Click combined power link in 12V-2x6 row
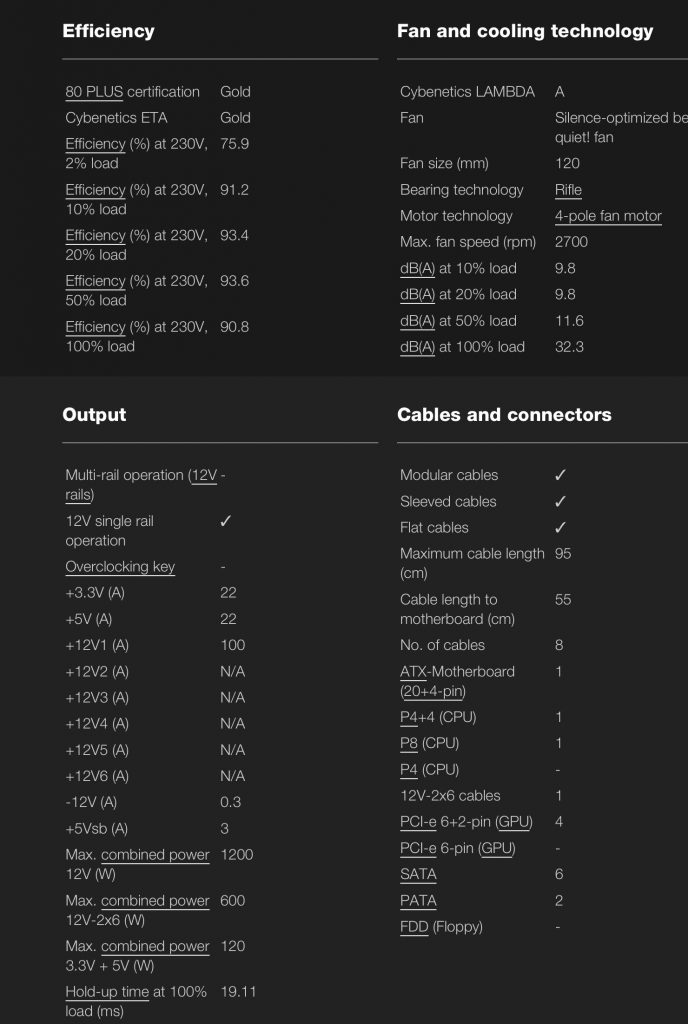The width and height of the screenshot is (688, 1024). click(x=155, y=901)
